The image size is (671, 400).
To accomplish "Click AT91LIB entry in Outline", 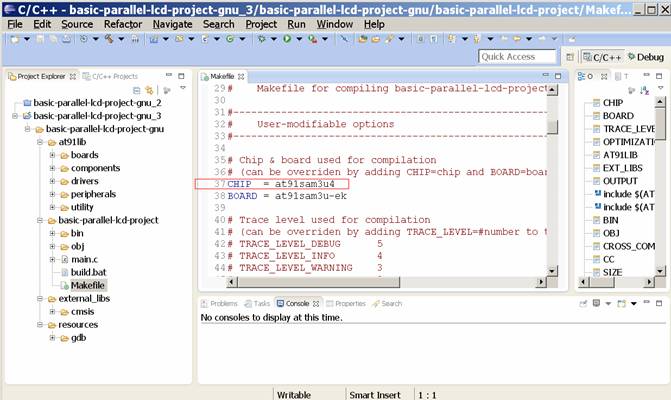I will [x=620, y=155].
